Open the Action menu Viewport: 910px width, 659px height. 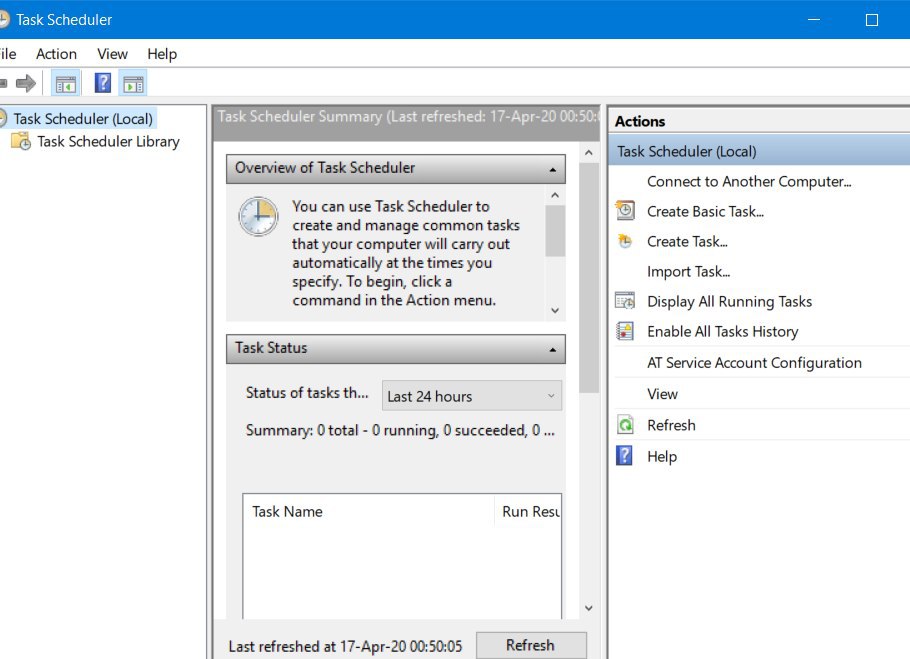56,54
